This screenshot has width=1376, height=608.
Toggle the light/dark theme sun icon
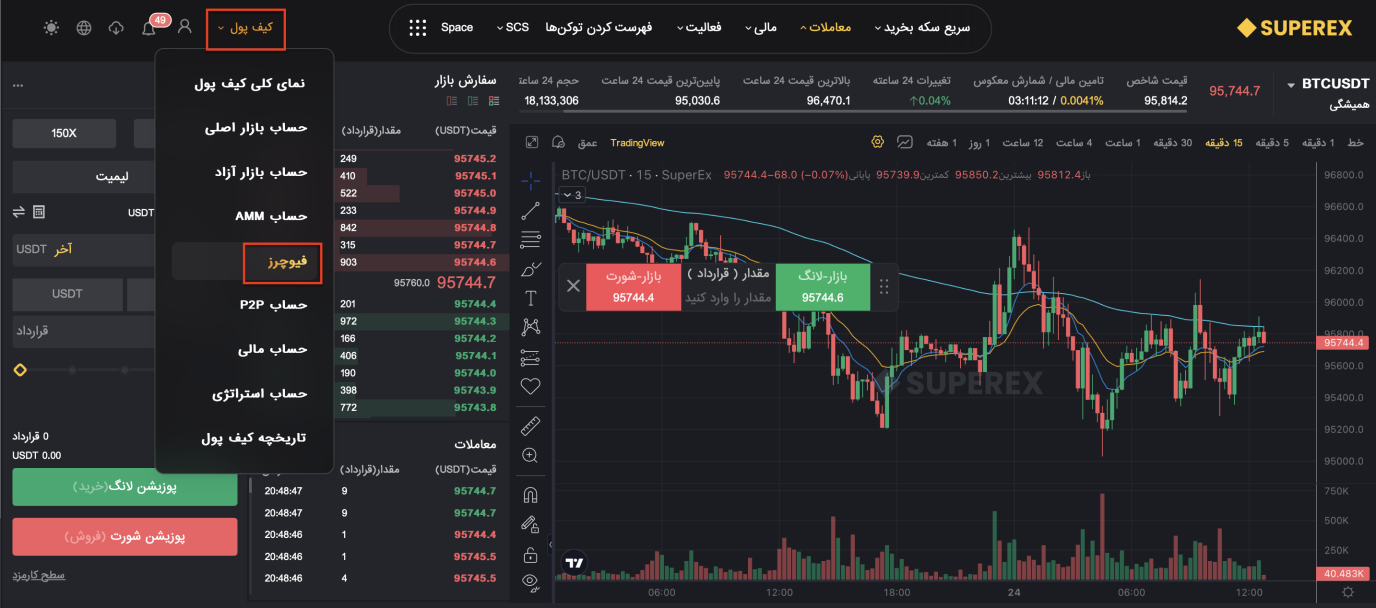[52, 28]
